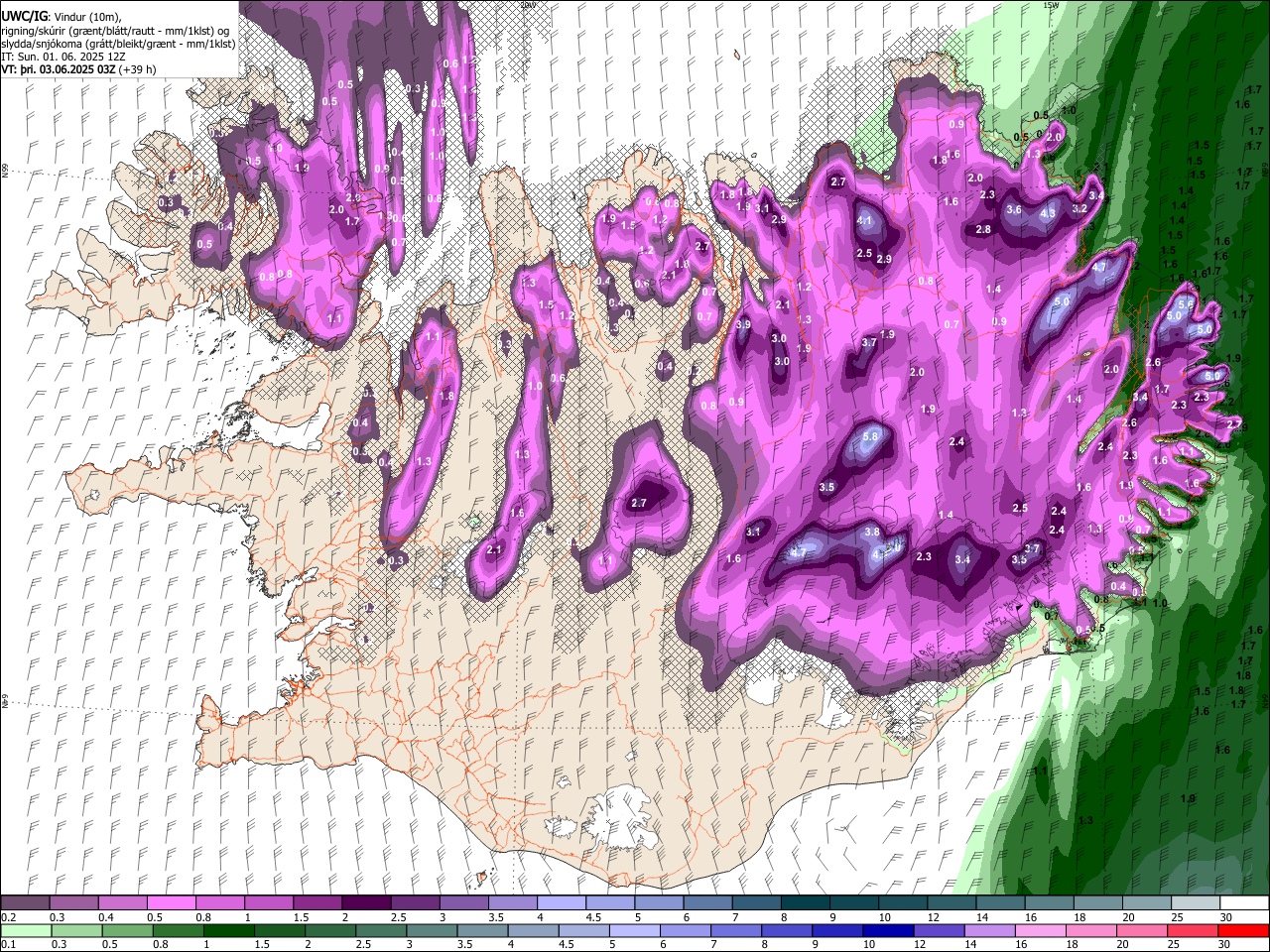
Task: Click the 20–25 rose pink swatch, lower scale
Action: 1142,931
